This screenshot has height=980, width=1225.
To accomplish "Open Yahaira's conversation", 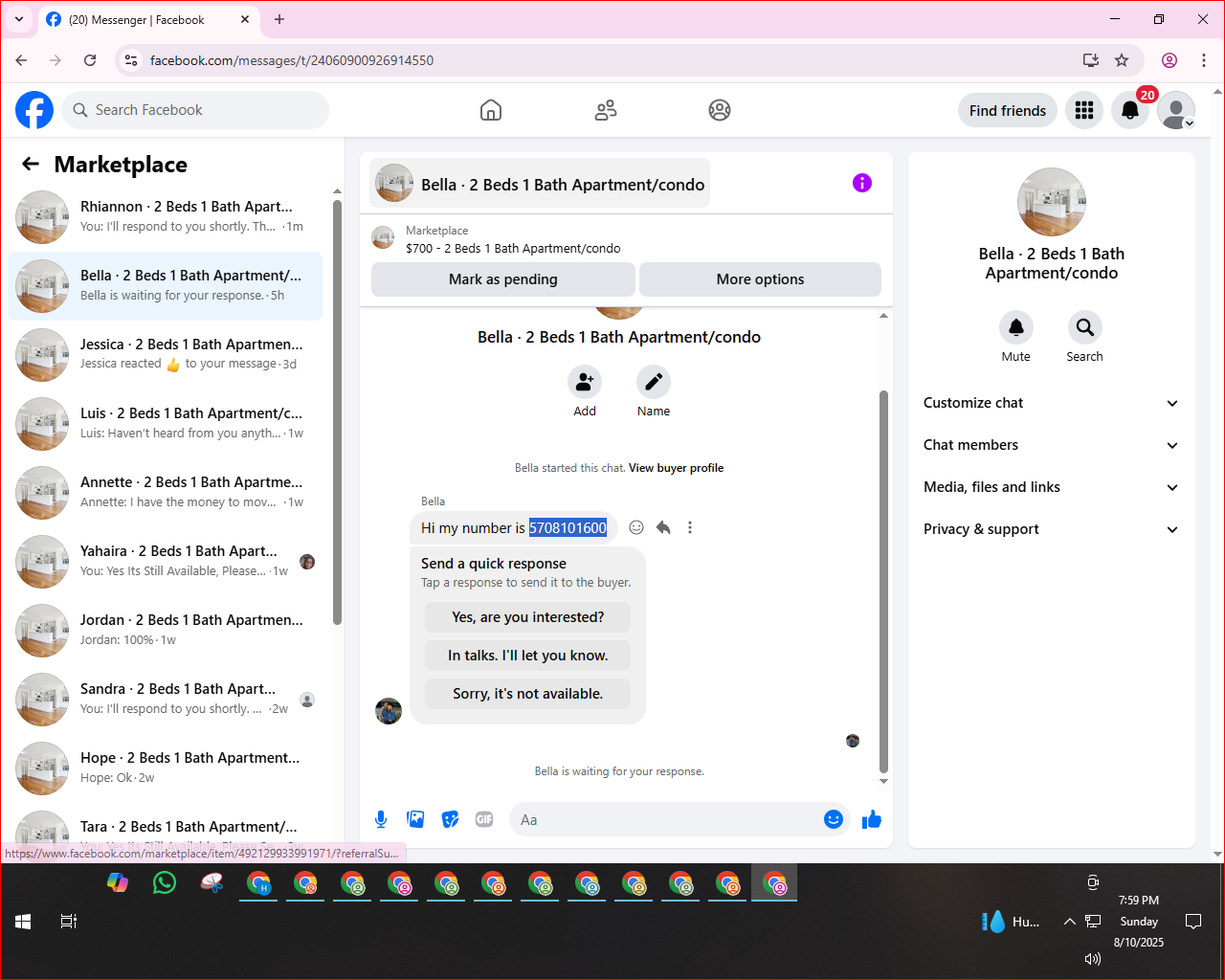I will 165,562.
